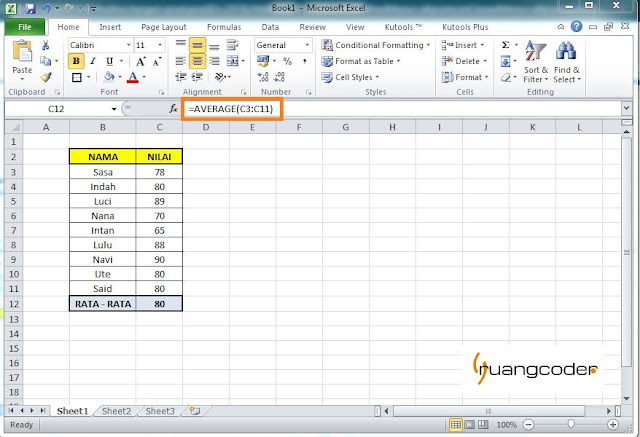Click Delete cells button
The image size is (640, 437).
[x=464, y=61]
